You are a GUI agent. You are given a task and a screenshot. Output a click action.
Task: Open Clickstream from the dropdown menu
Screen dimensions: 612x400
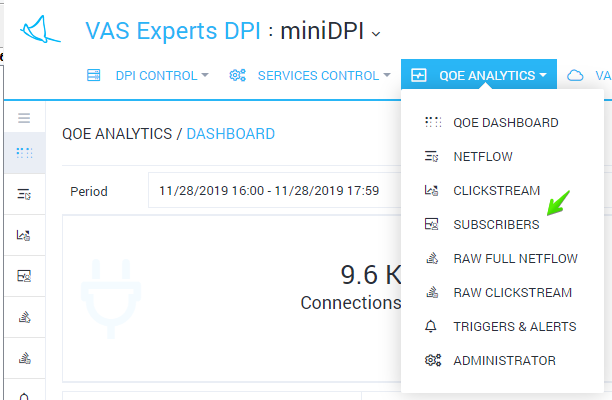coord(496,191)
